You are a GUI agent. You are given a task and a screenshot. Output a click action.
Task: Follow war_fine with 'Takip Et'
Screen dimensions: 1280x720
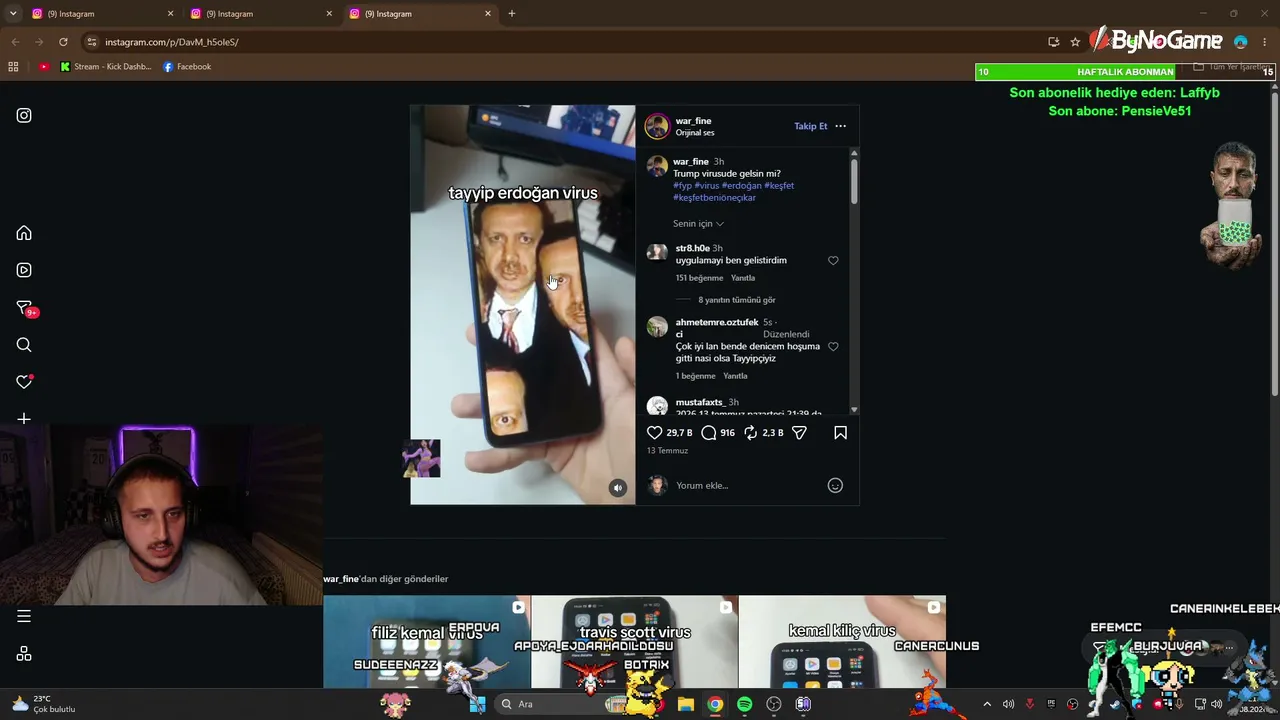[x=811, y=126]
